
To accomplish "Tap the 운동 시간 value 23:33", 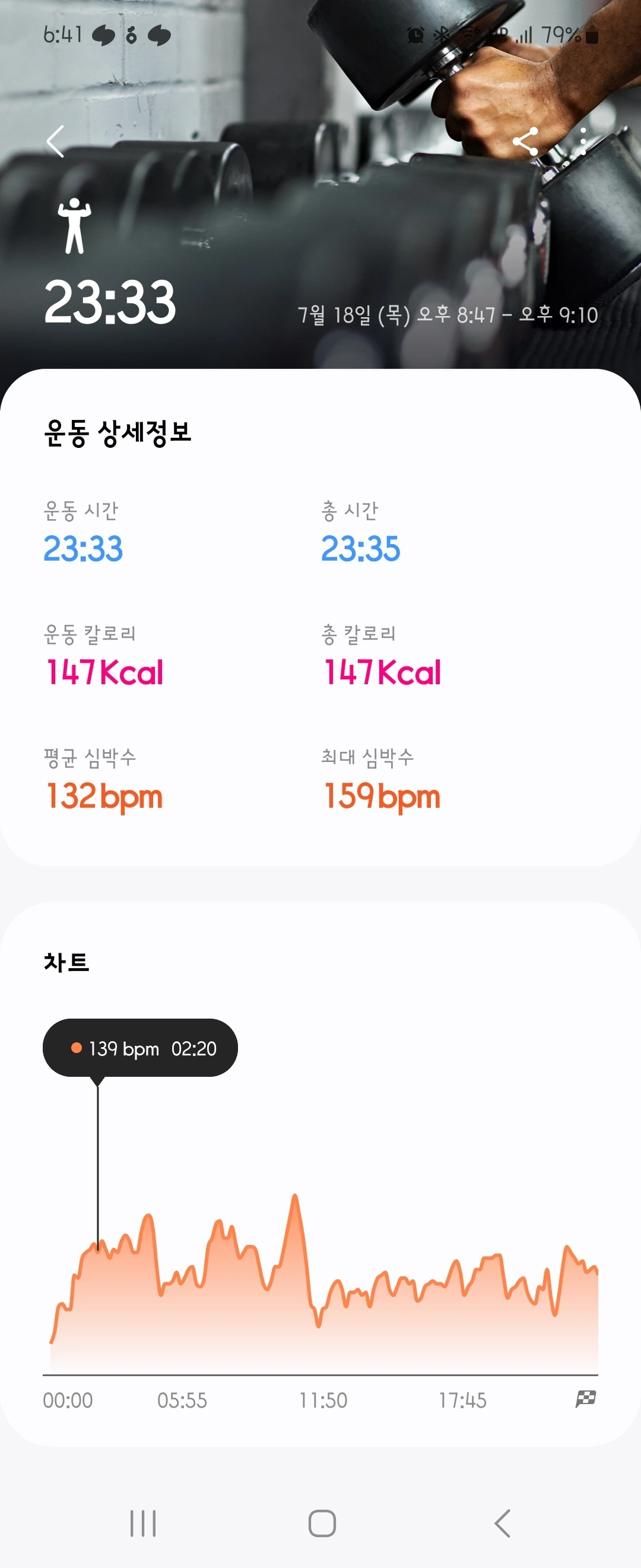I will pyautogui.click(x=83, y=548).
